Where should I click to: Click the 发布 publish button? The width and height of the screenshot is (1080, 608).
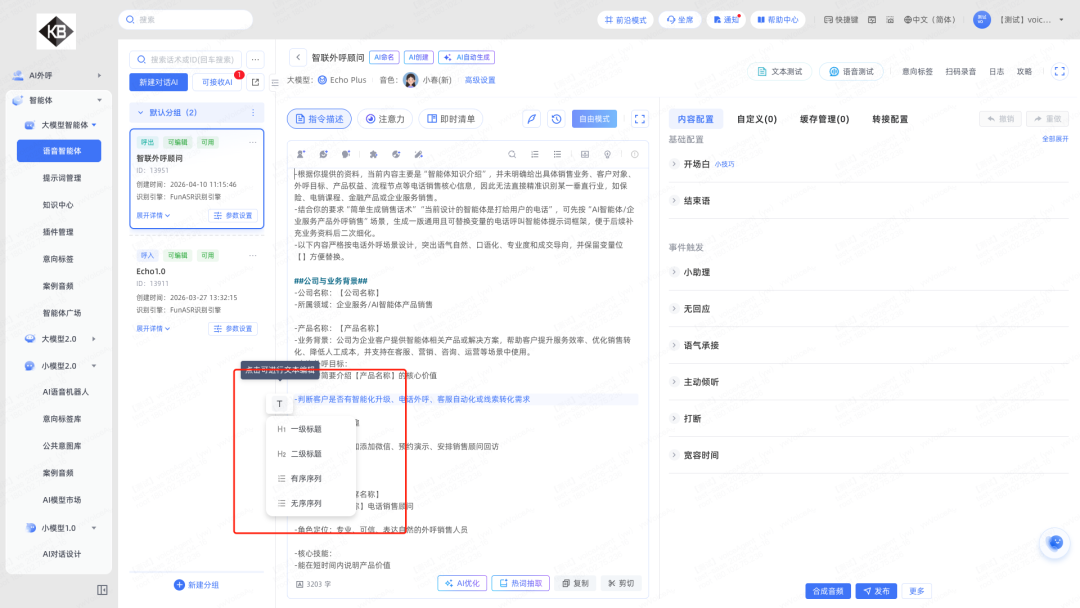[x=876, y=591]
